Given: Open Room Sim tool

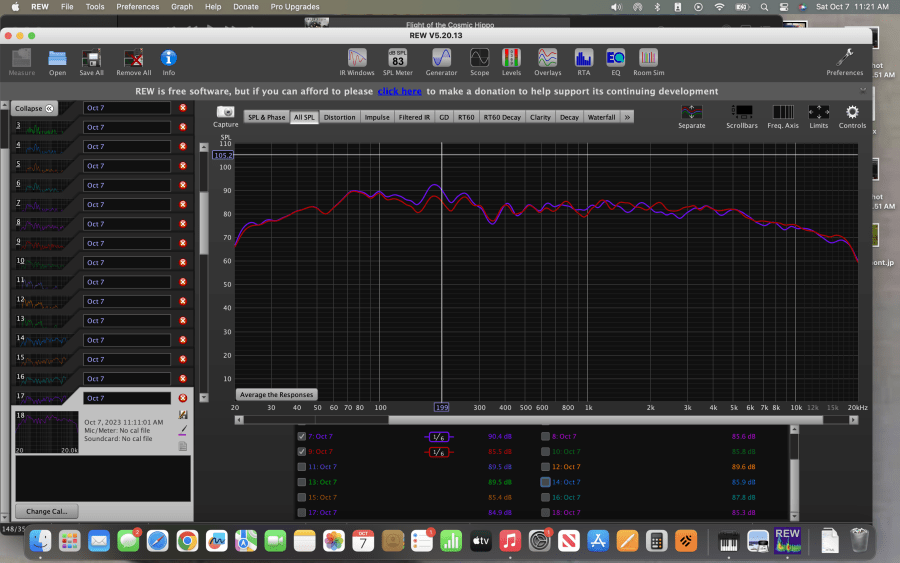Looking at the screenshot, I should [x=649, y=62].
